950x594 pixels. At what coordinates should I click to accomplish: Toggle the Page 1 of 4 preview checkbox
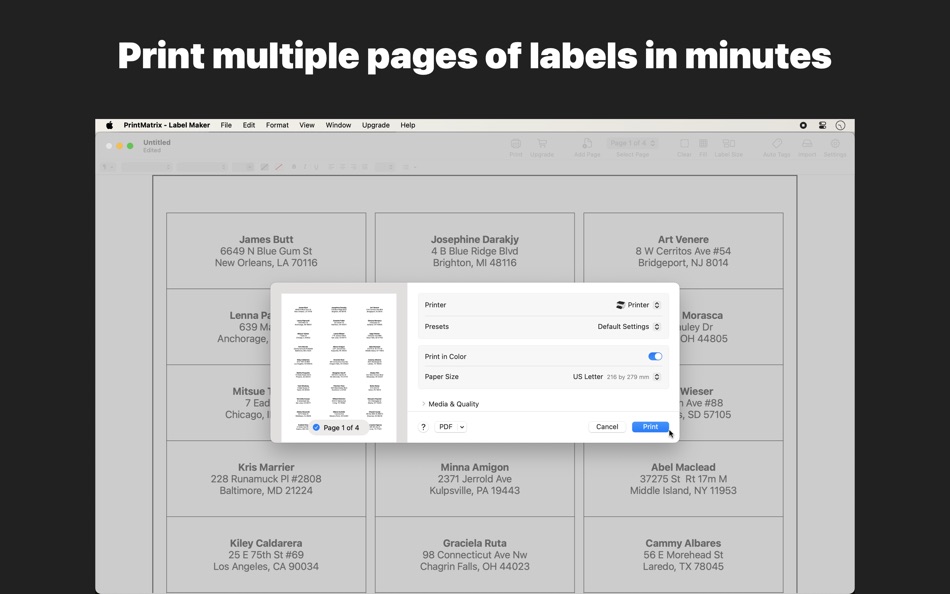click(316, 427)
